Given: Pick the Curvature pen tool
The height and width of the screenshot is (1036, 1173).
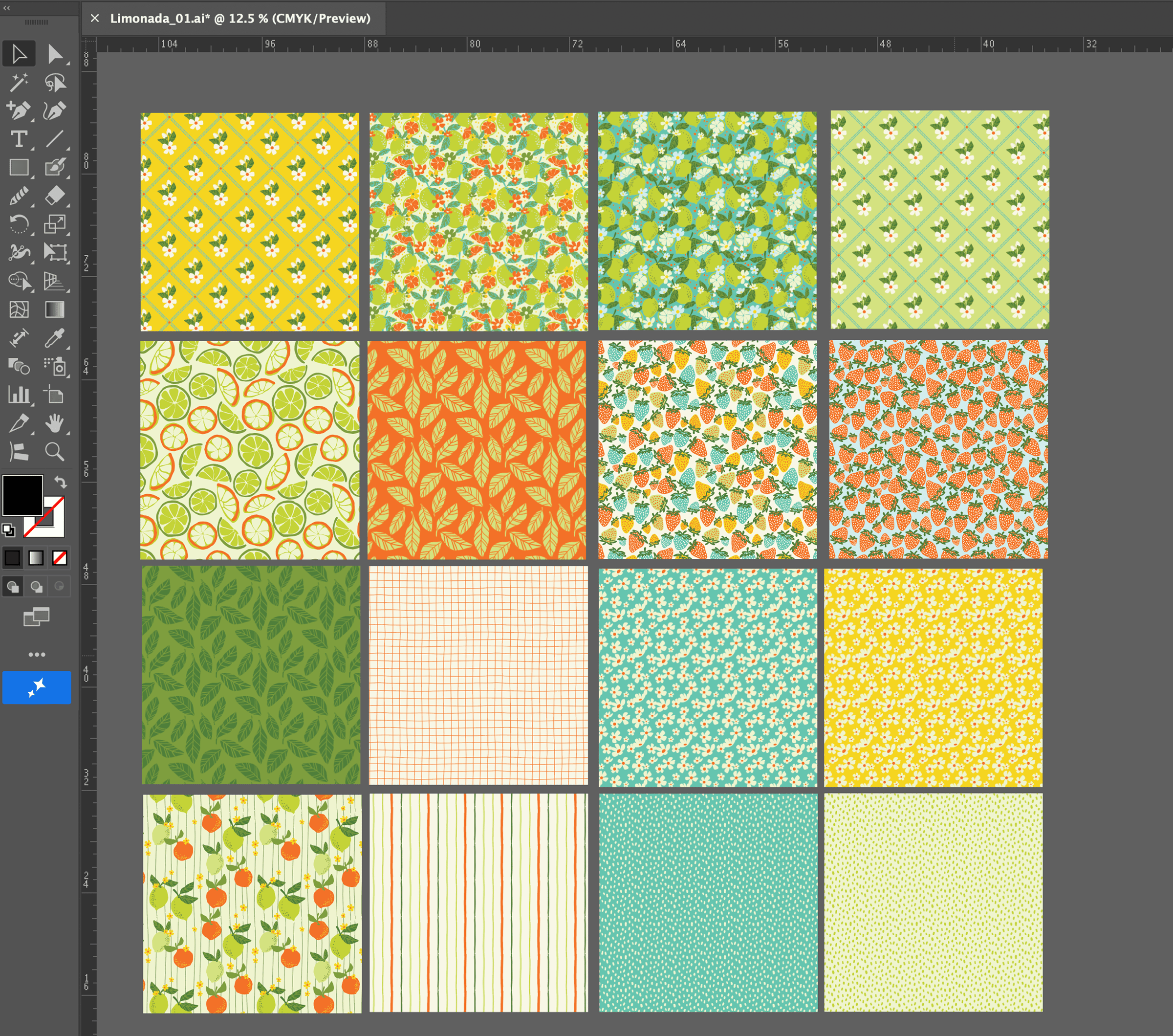Looking at the screenshot, I should pos(55,110).
